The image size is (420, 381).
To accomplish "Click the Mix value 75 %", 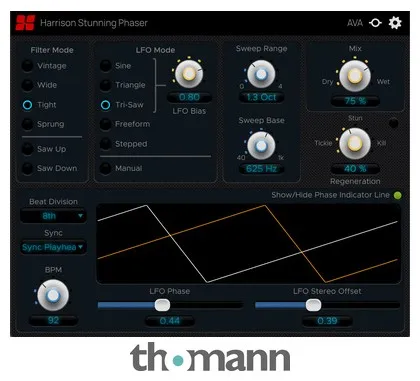I will [x=355, y=101].
